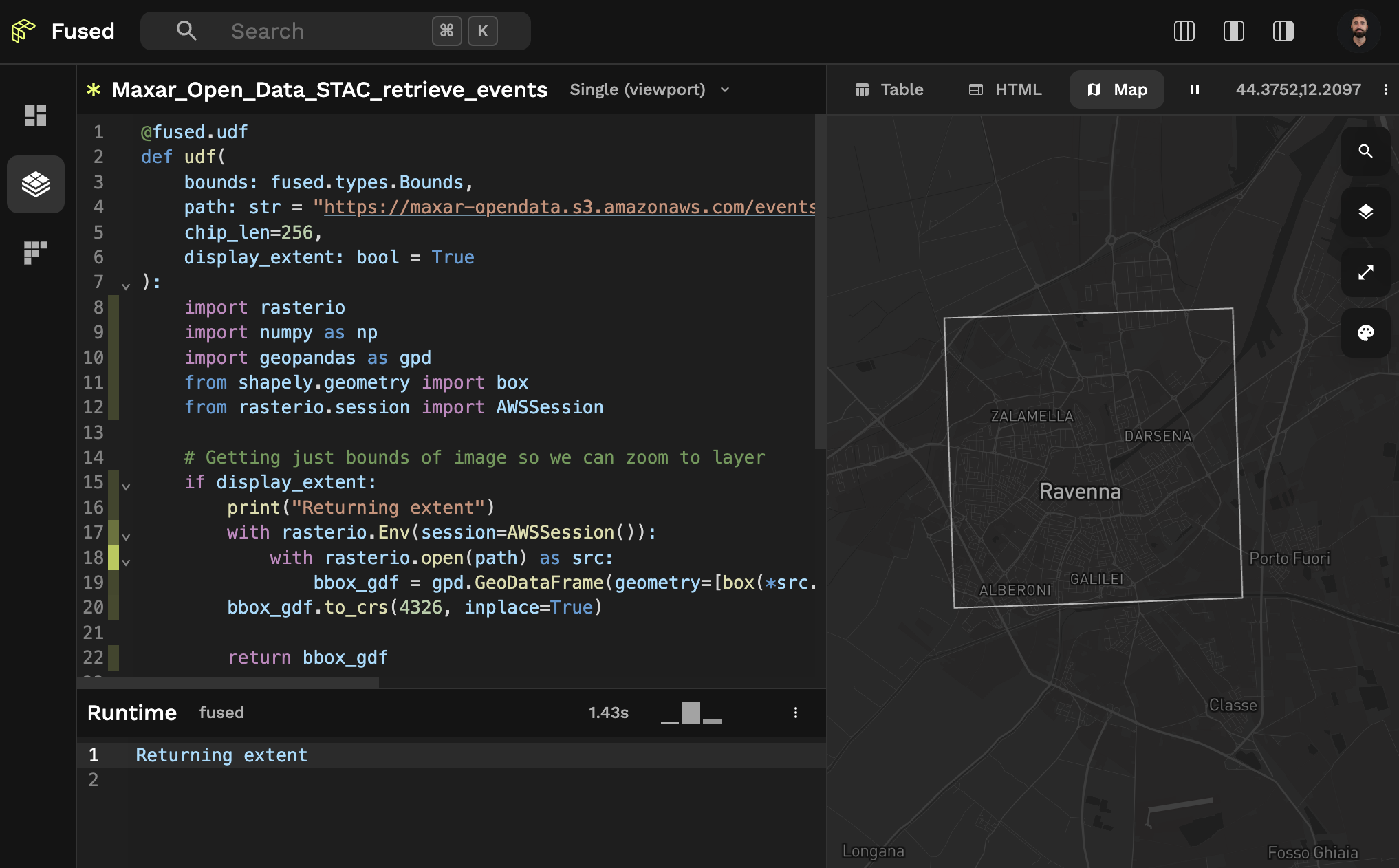This screenshot has width=1399, height=868.
Task: Open your profile avatar menu
Action: click(1358, 30)
